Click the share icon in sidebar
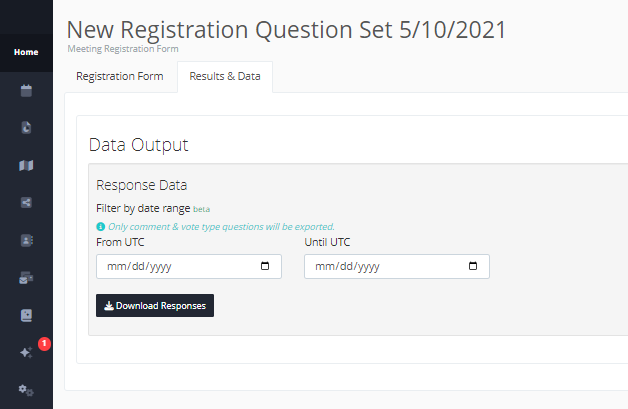This screenshot has width=628, height=409. click(26, 203)
